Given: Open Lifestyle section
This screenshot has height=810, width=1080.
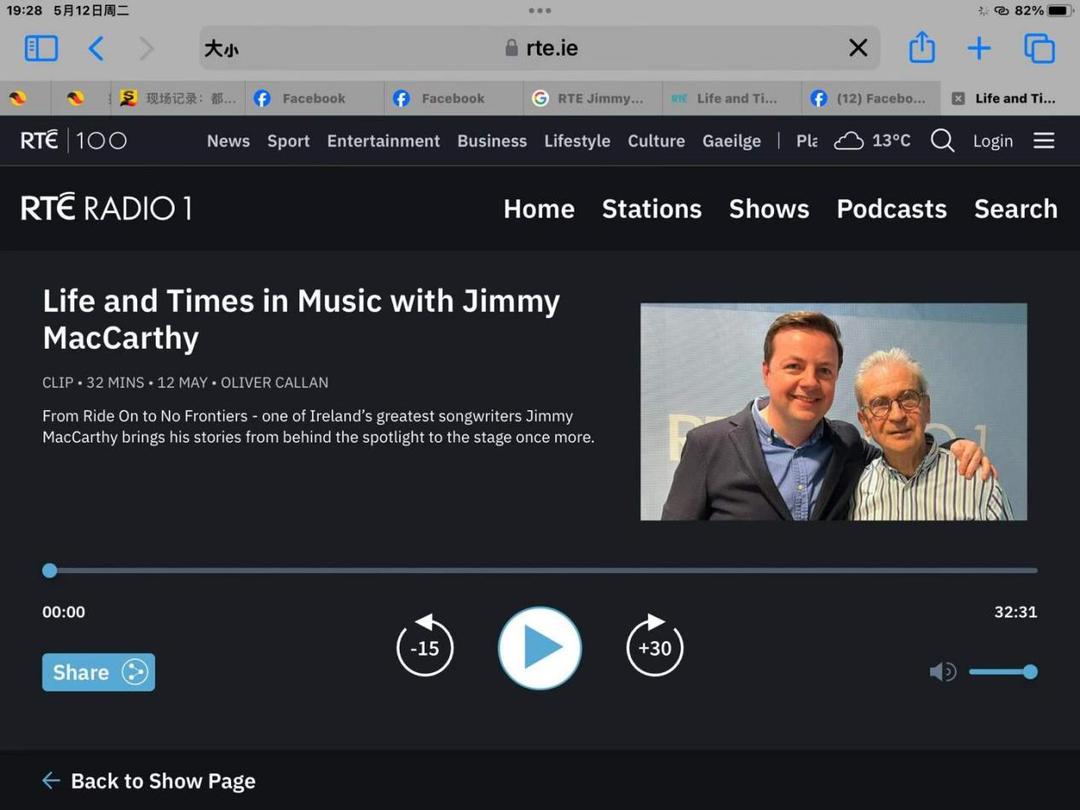Looking at the screenshot, I should coord(577,141).
